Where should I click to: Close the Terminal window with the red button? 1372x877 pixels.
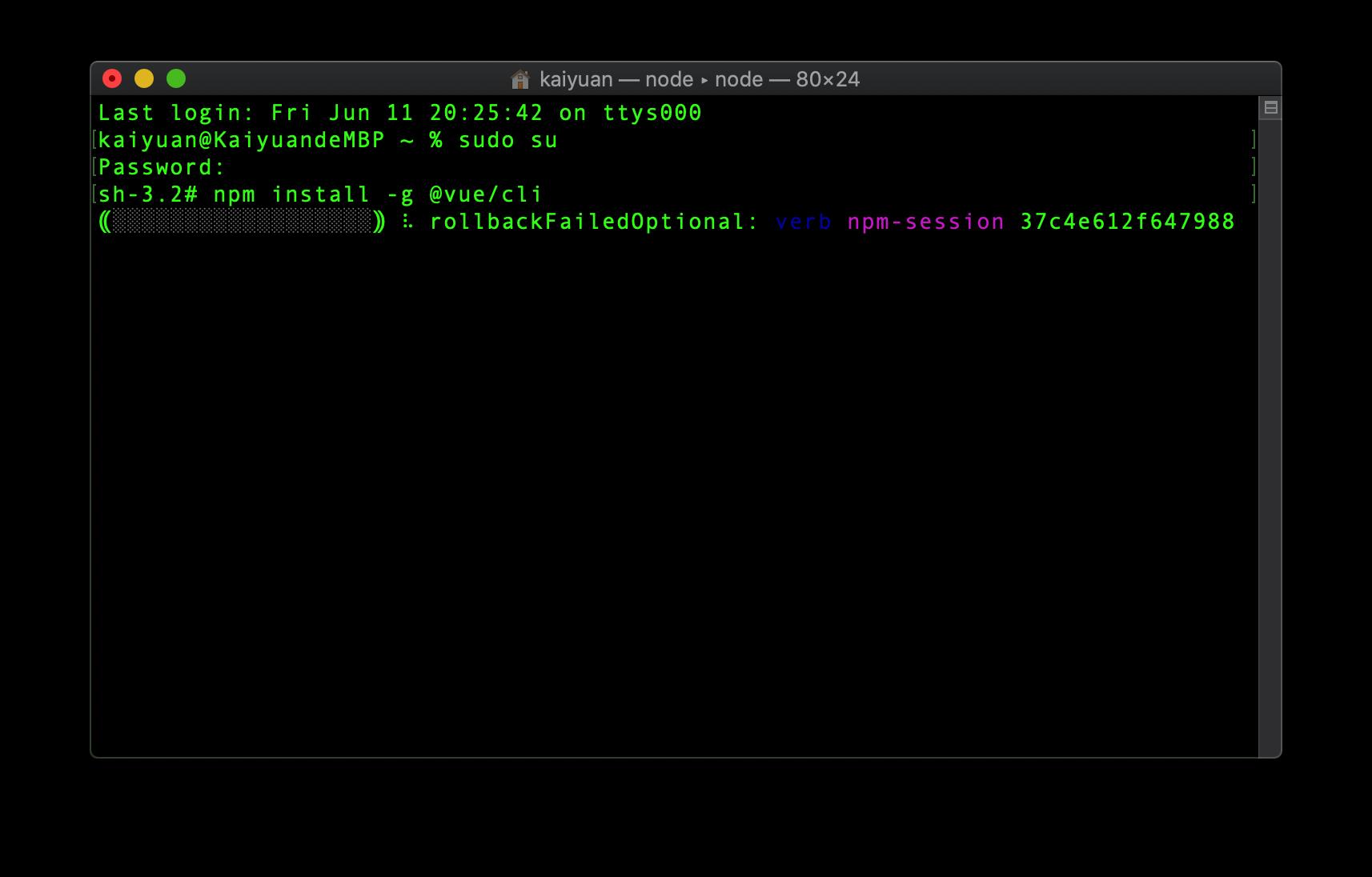112,78
